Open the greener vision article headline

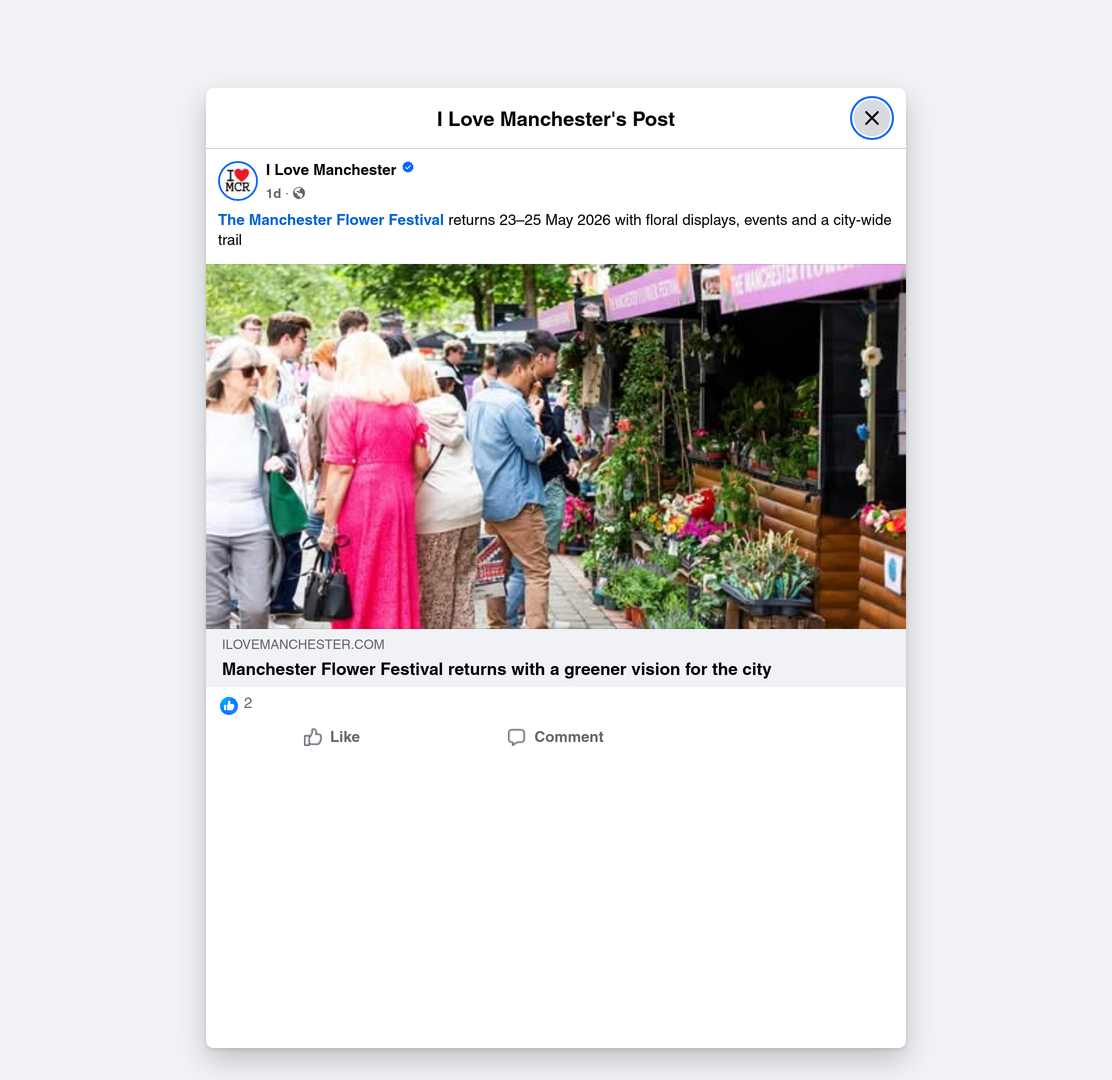[496, 669]
